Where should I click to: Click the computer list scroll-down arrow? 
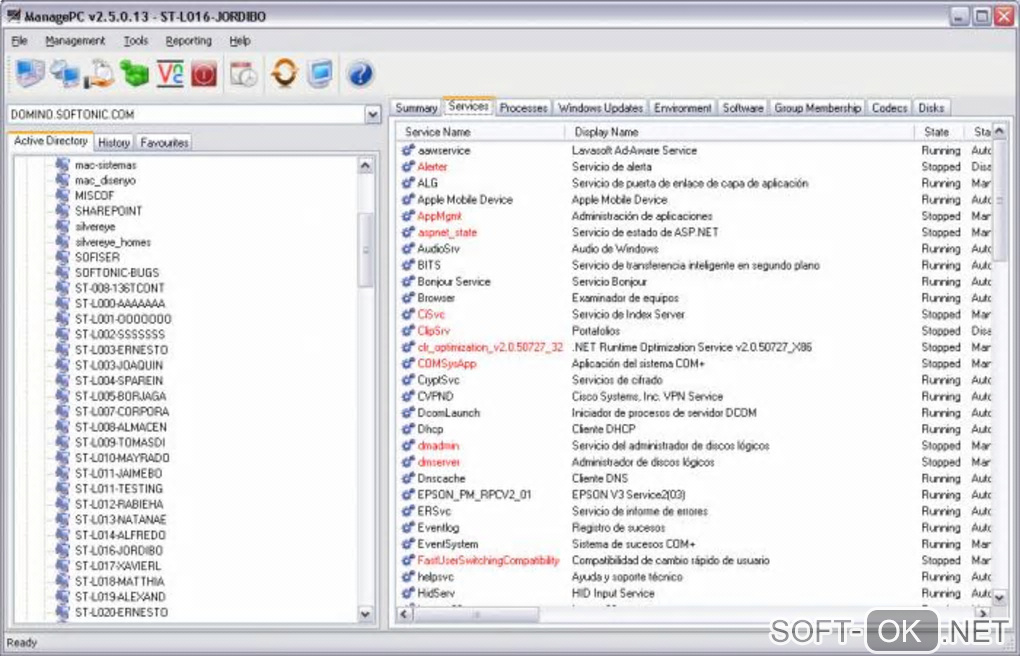tap(366, 613)
